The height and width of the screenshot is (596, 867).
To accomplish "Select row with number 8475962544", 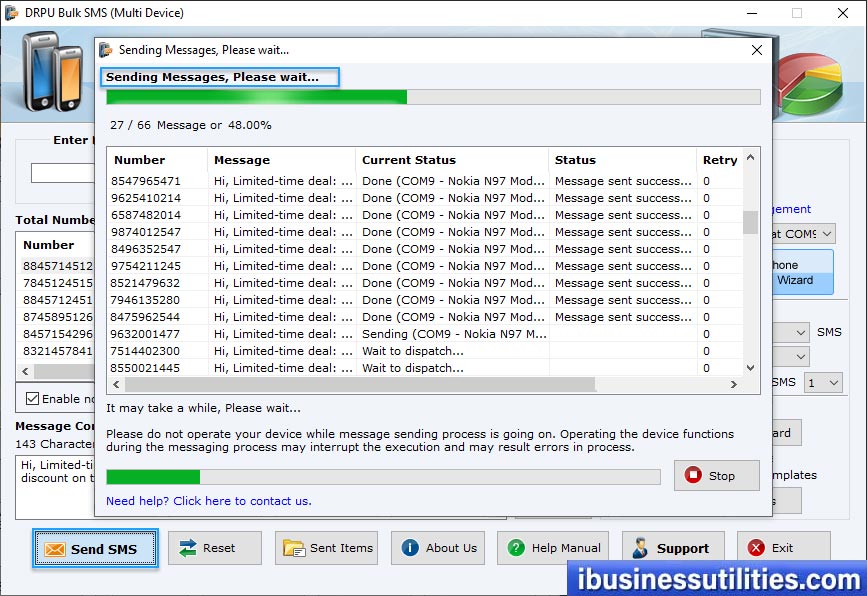I will (x=425, y=317).
